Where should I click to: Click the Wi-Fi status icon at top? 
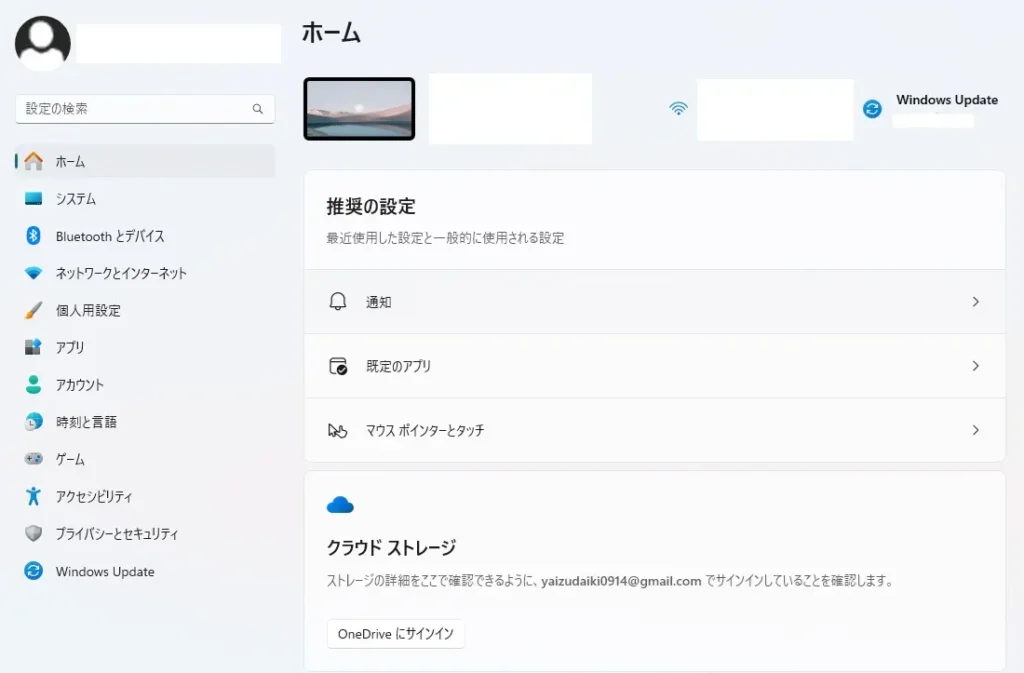[x=679, y=108]
